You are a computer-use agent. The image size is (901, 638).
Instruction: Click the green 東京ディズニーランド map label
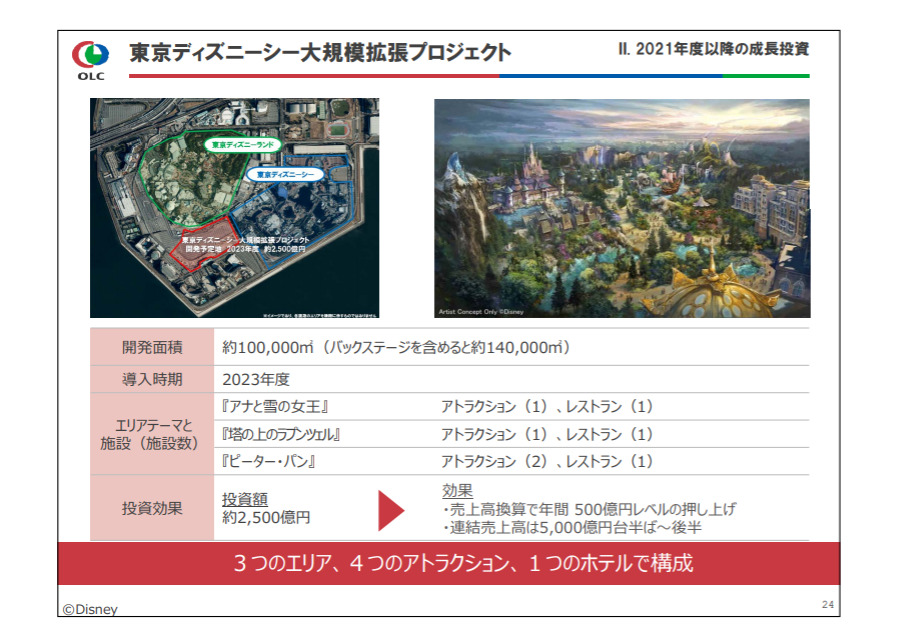point(242,145)
